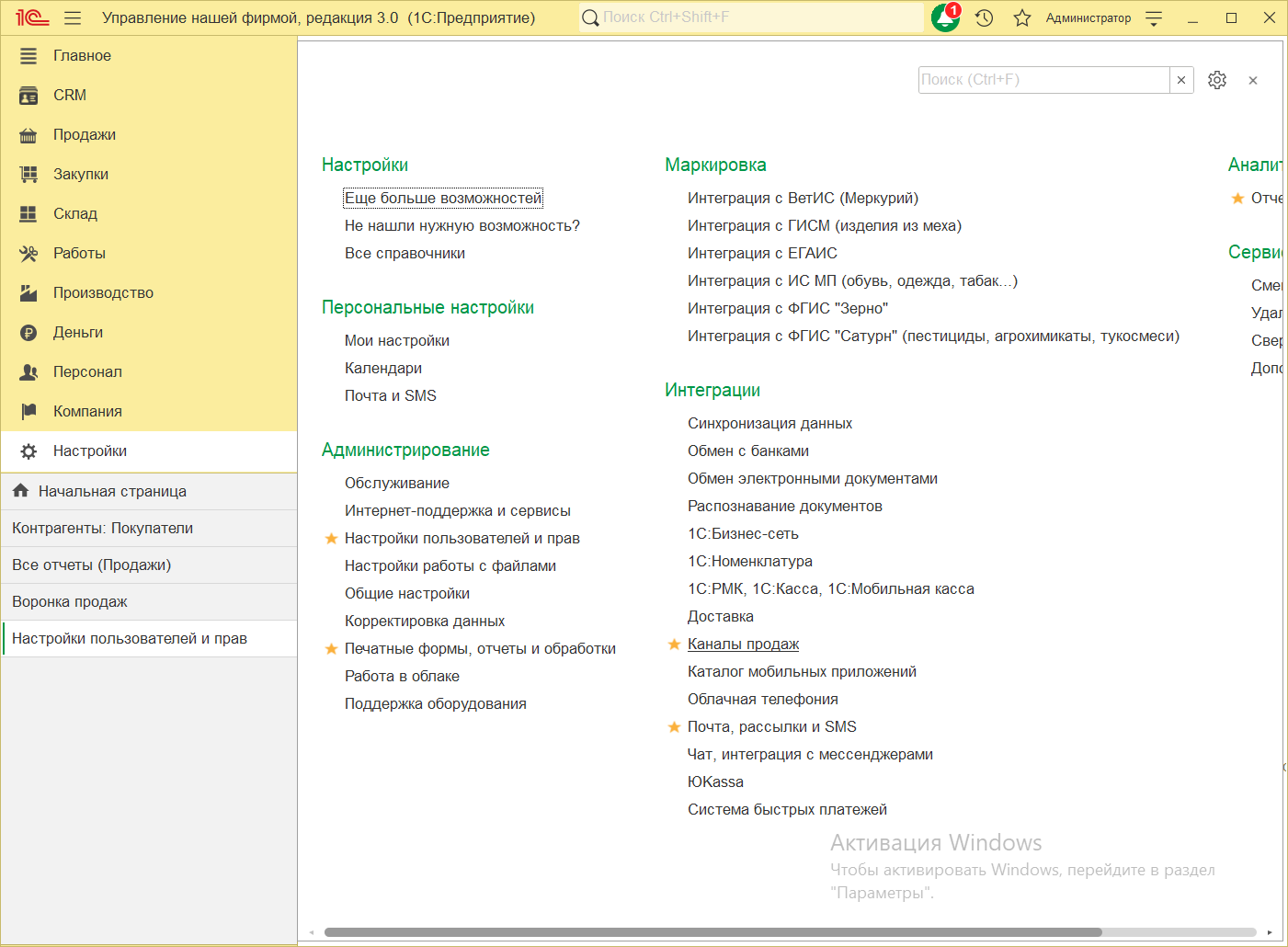Switch to Воронка продаж tab
Image resolution: width=1288 pixels, height=947 pixels.
coord(149,602)
